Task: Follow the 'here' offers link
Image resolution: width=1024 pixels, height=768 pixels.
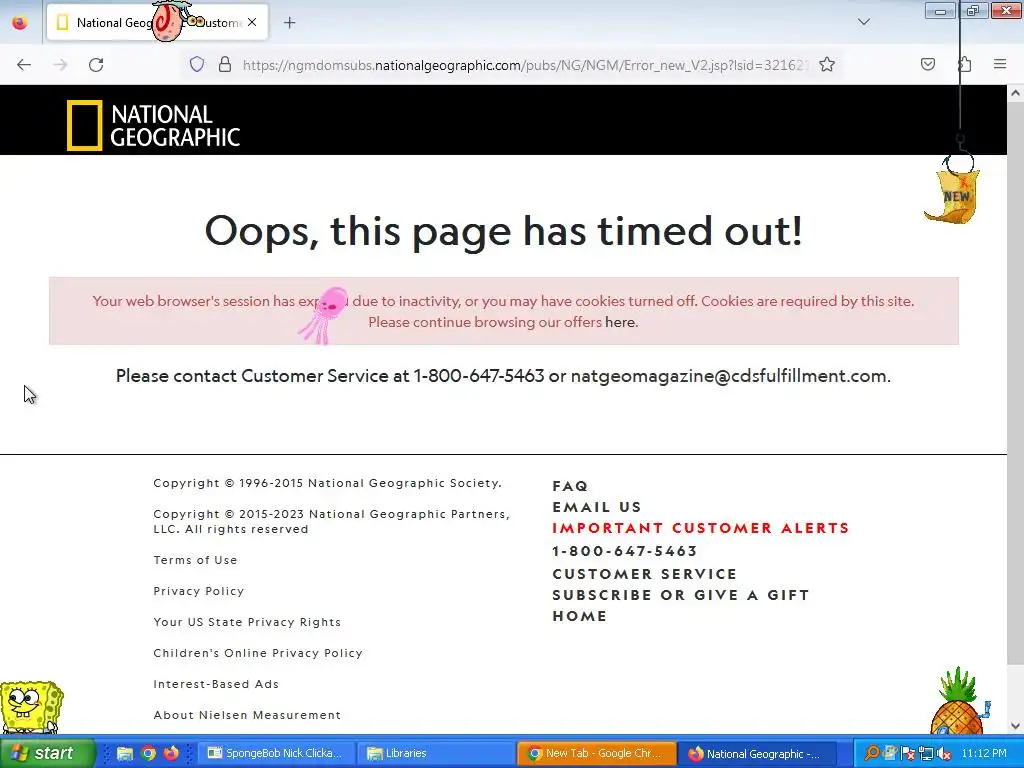Action: coord(620,322)
